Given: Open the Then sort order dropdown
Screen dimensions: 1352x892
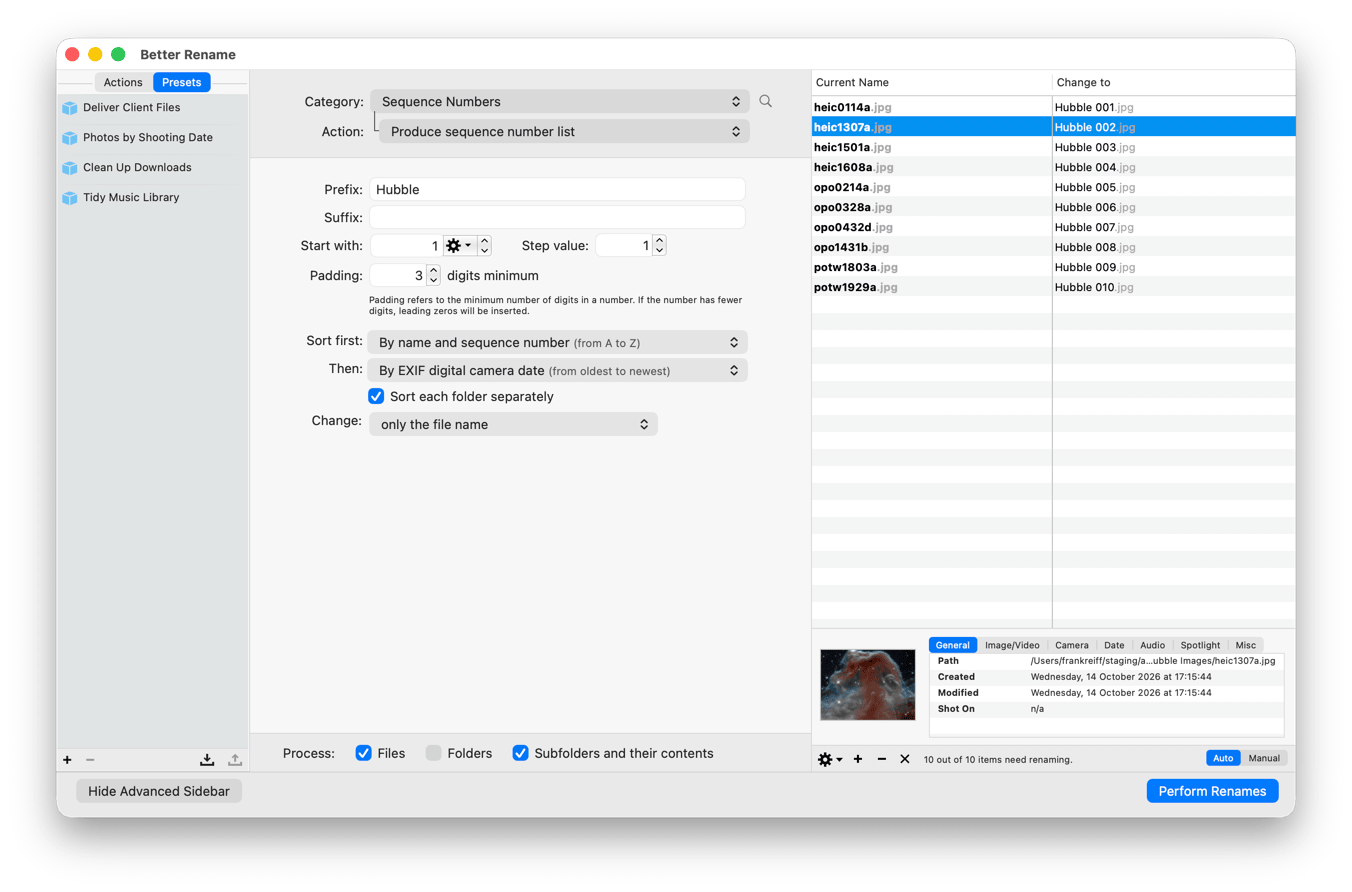Looking at the screenshot, I should click(558, 370).
